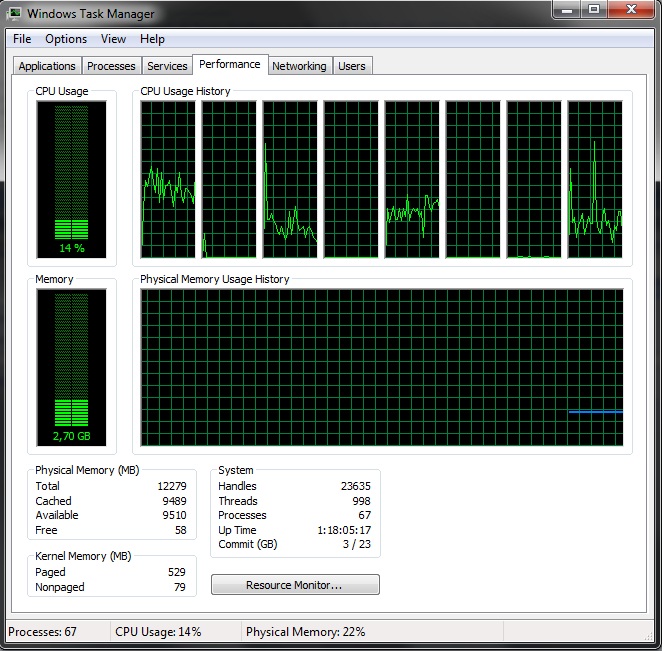Click the Available memory value 9510
The width and height of the screenshot is (664, 651).
(x=174, y=515)
